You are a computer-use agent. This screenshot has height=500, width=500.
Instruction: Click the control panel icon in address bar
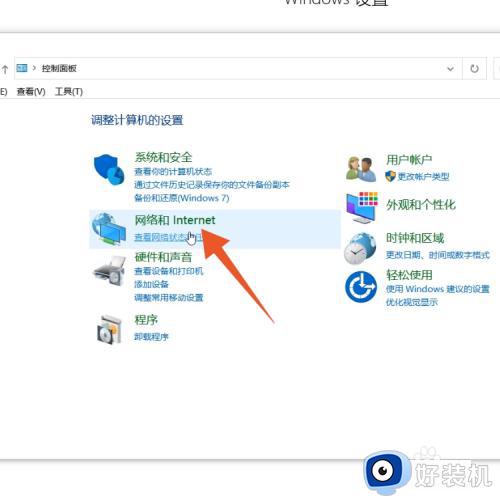(22, 68)
